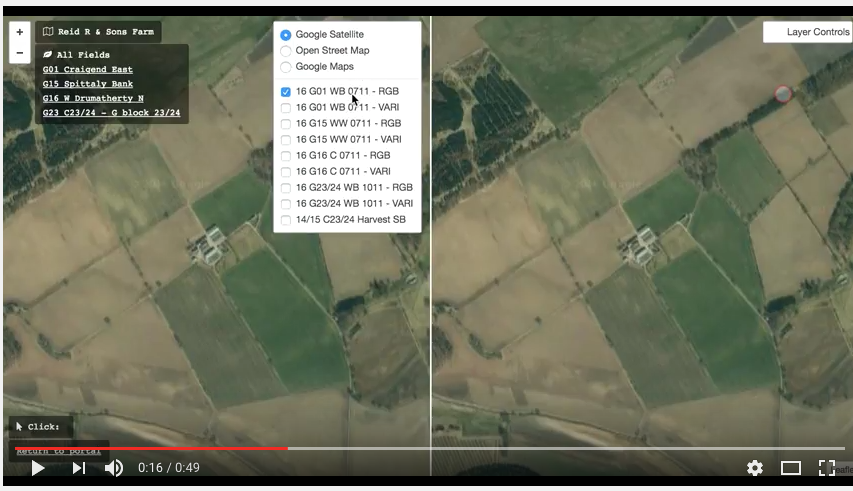Open the G23 C23/24 - G block link
Image resolution: width=853 pixels, height=491 pixels.
tap(112, 113)
